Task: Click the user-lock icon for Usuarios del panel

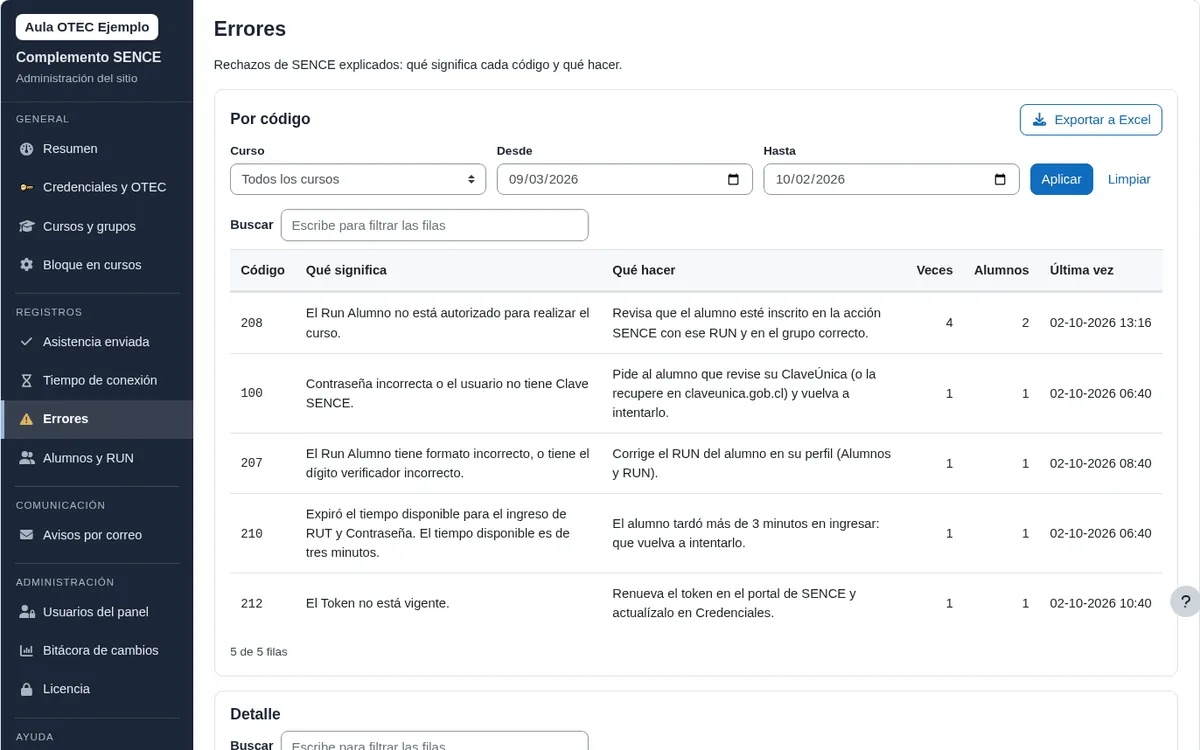Action: pos(27,612)
